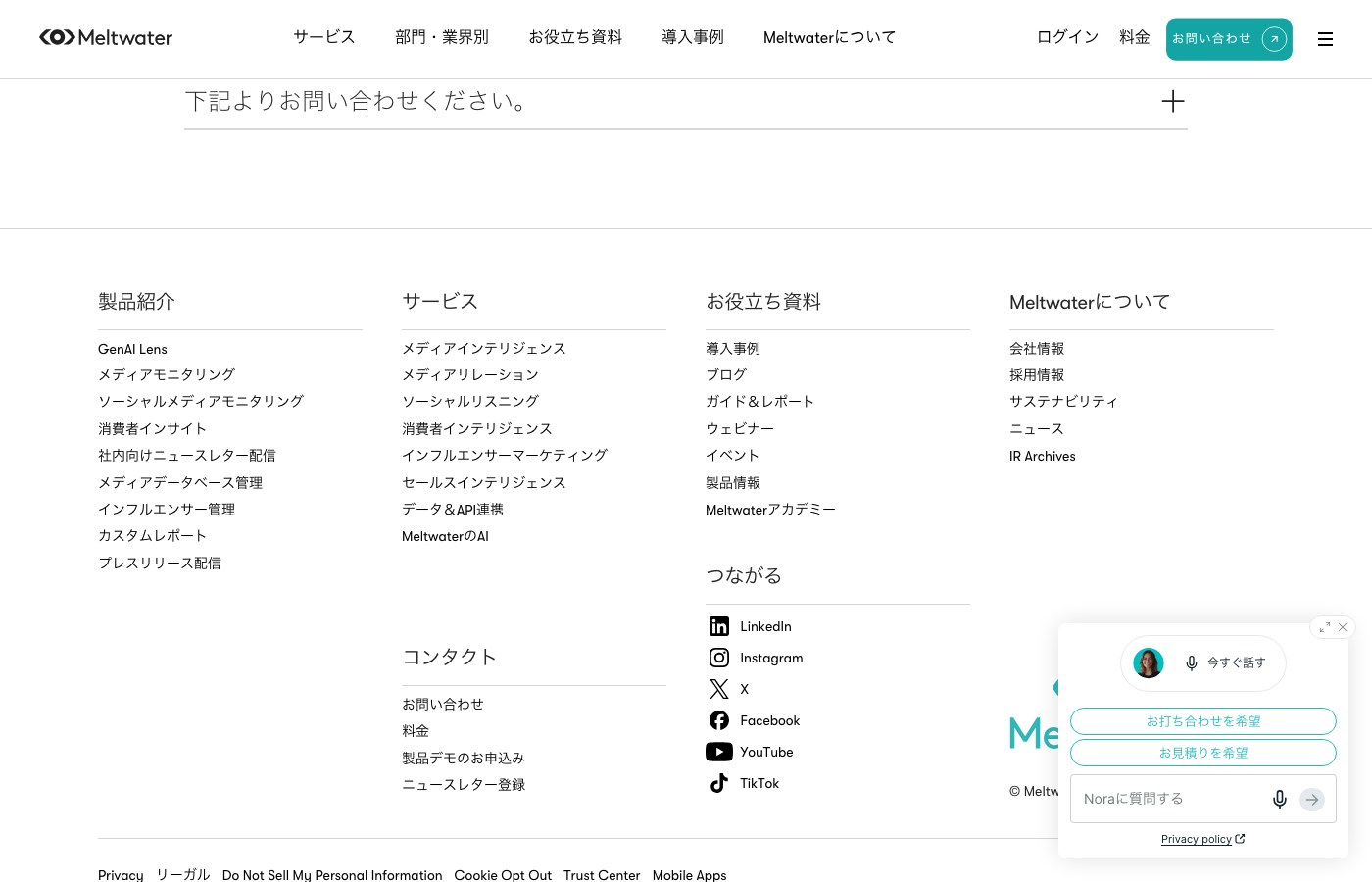
Task: Click the X social icon
Action: point(719,689)
